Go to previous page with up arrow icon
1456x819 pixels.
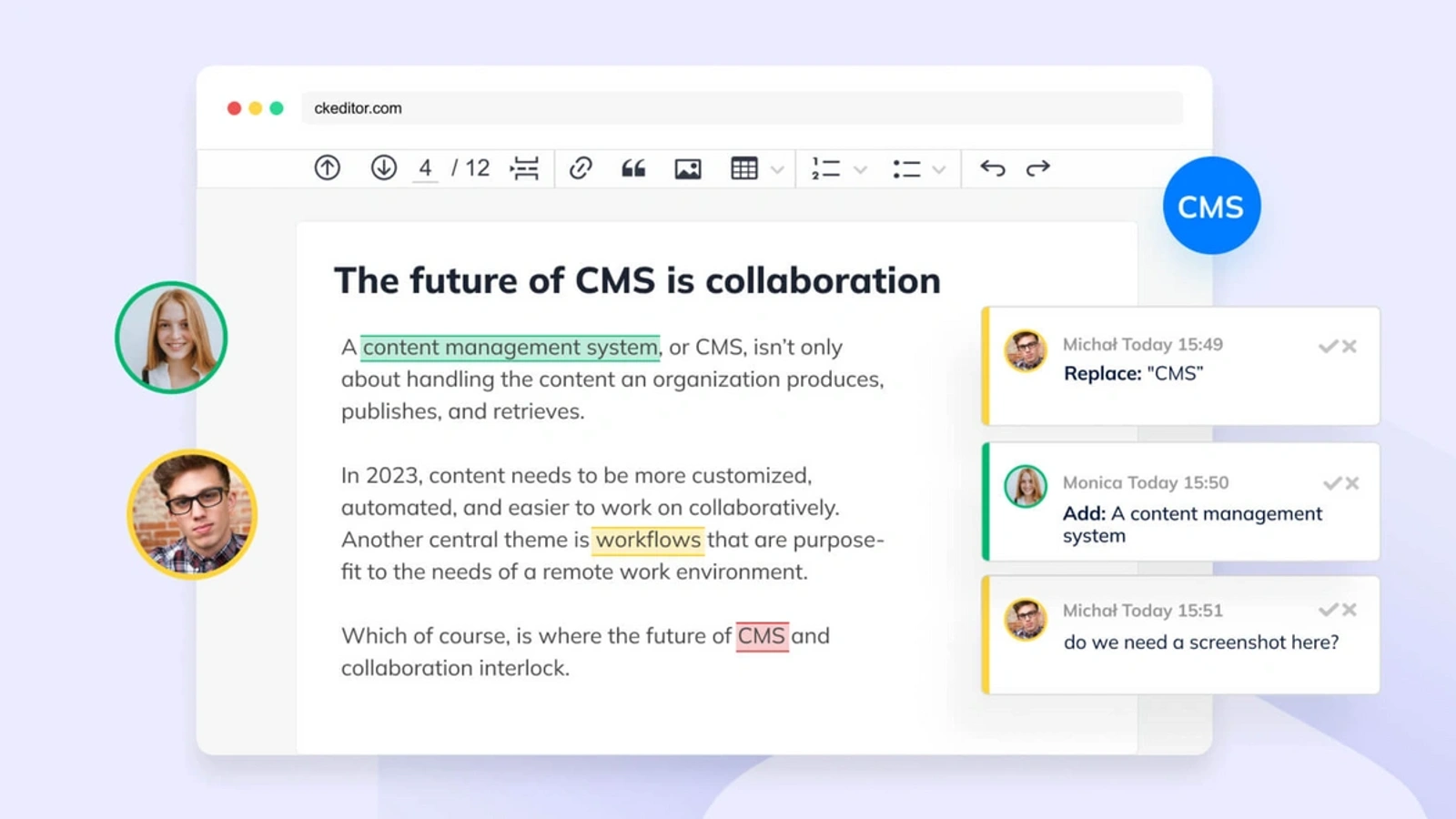[328, 167]
